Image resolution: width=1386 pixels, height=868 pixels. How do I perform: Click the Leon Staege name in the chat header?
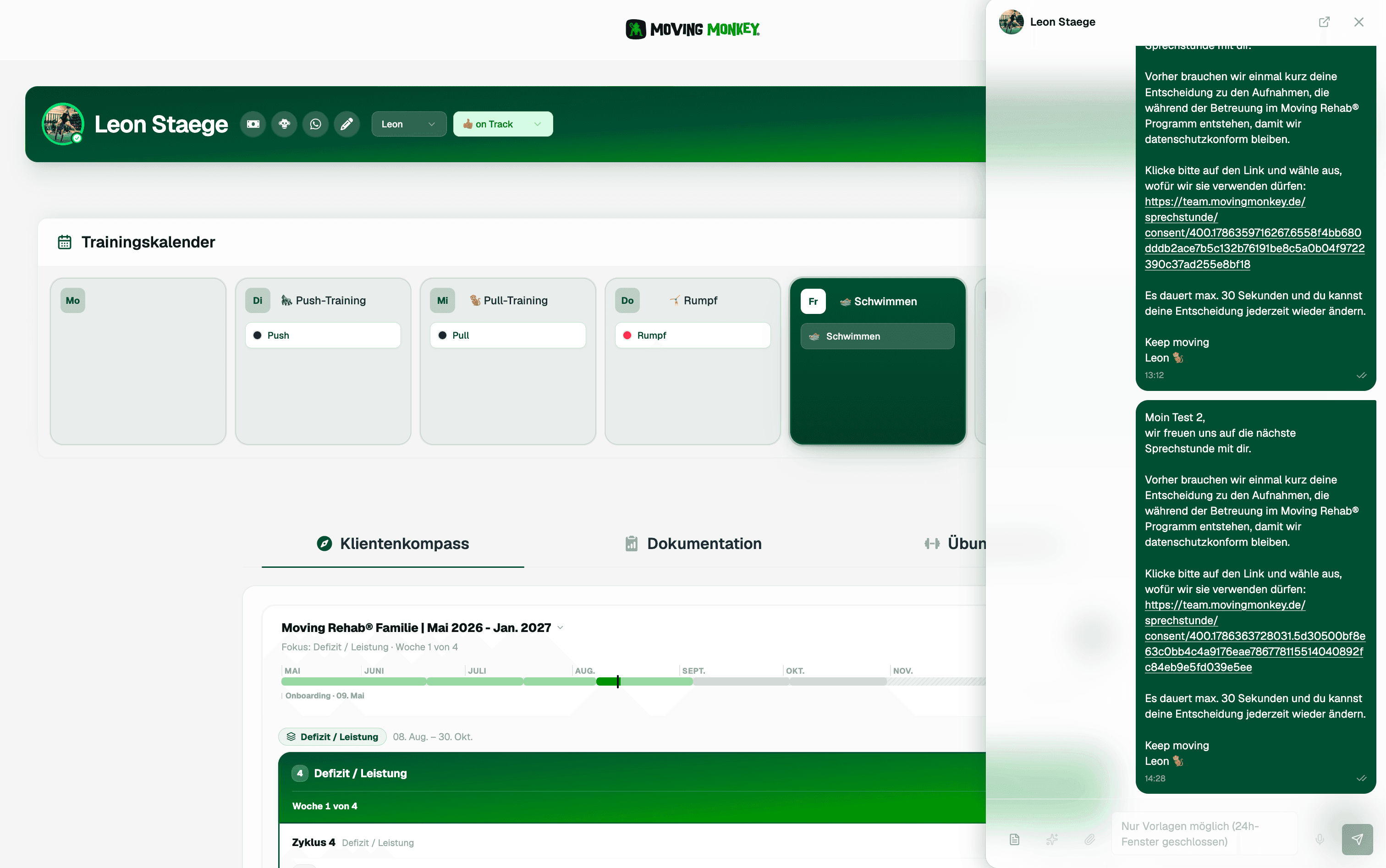pyautogui.click(x=1063, y=22)
